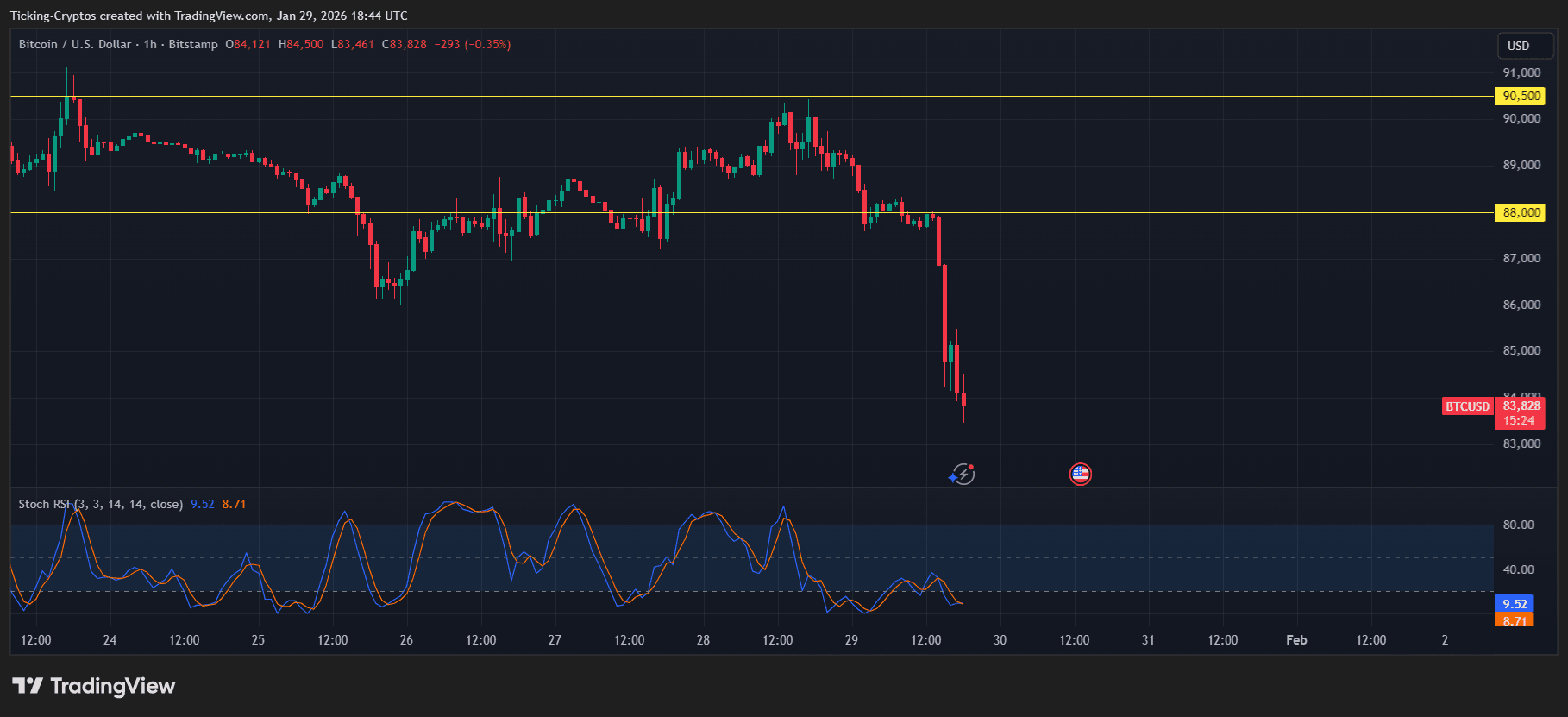Click the 89,000 price axis label
This screenshot has width=1568, height=717.
1521,165
